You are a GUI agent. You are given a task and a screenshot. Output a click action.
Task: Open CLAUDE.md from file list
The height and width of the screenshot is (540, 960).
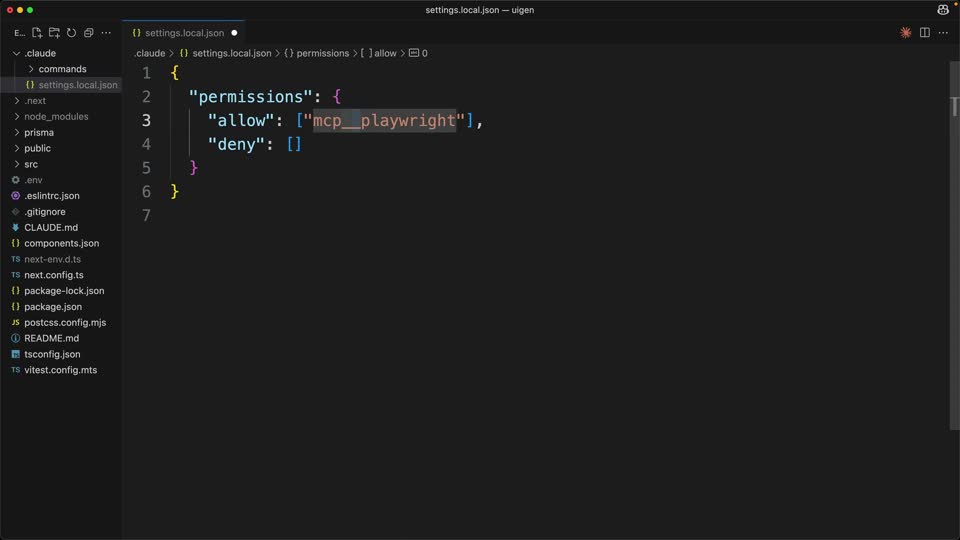click(51, 227)
